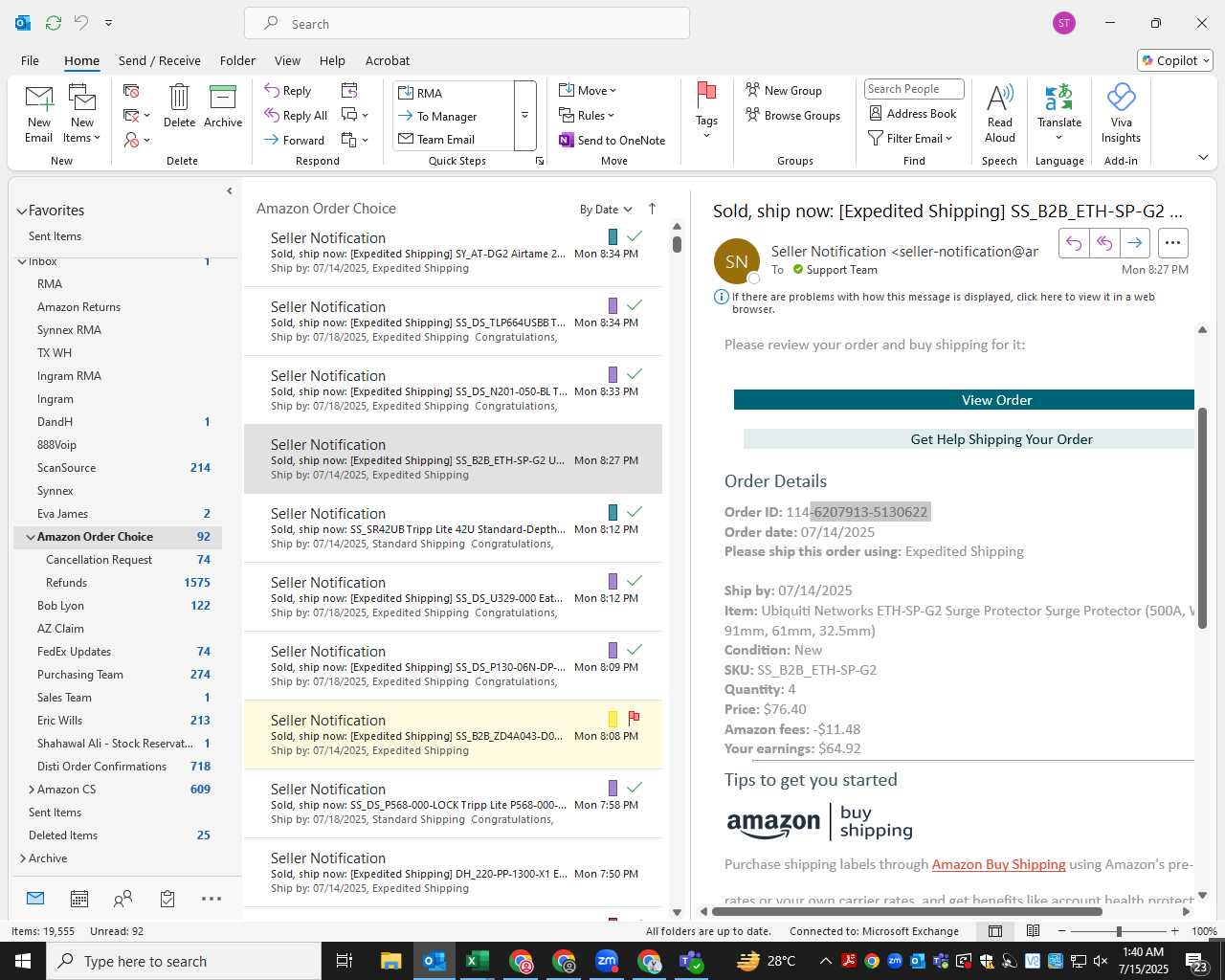The height and width of the screenshot is (980, 1225).
Task: Click Reply All arrow in reading pane header
Action: pyautogui.click(x=1104, y=243)
